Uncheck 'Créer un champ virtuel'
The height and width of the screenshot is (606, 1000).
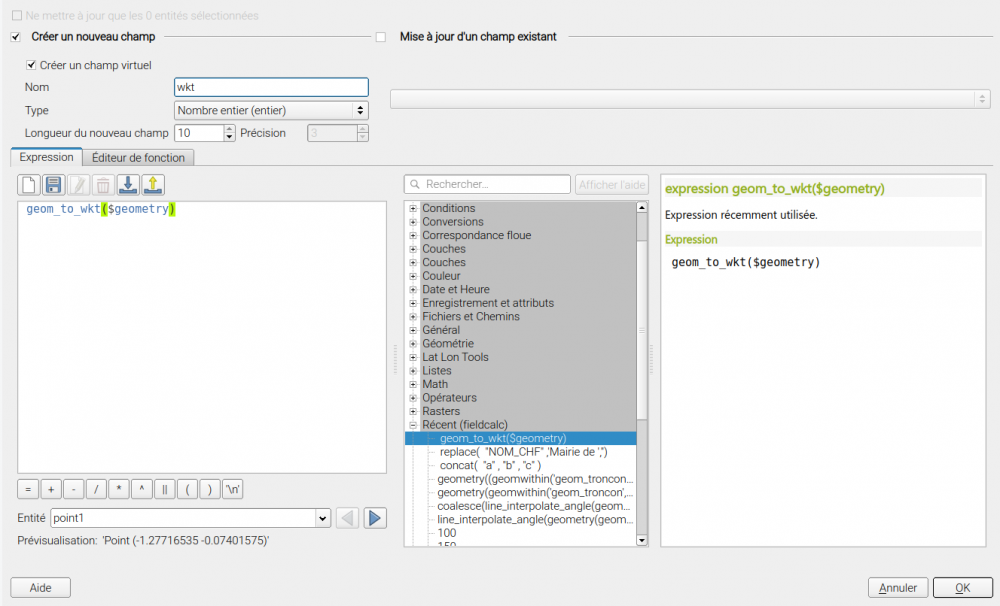(x=31, y=65)
